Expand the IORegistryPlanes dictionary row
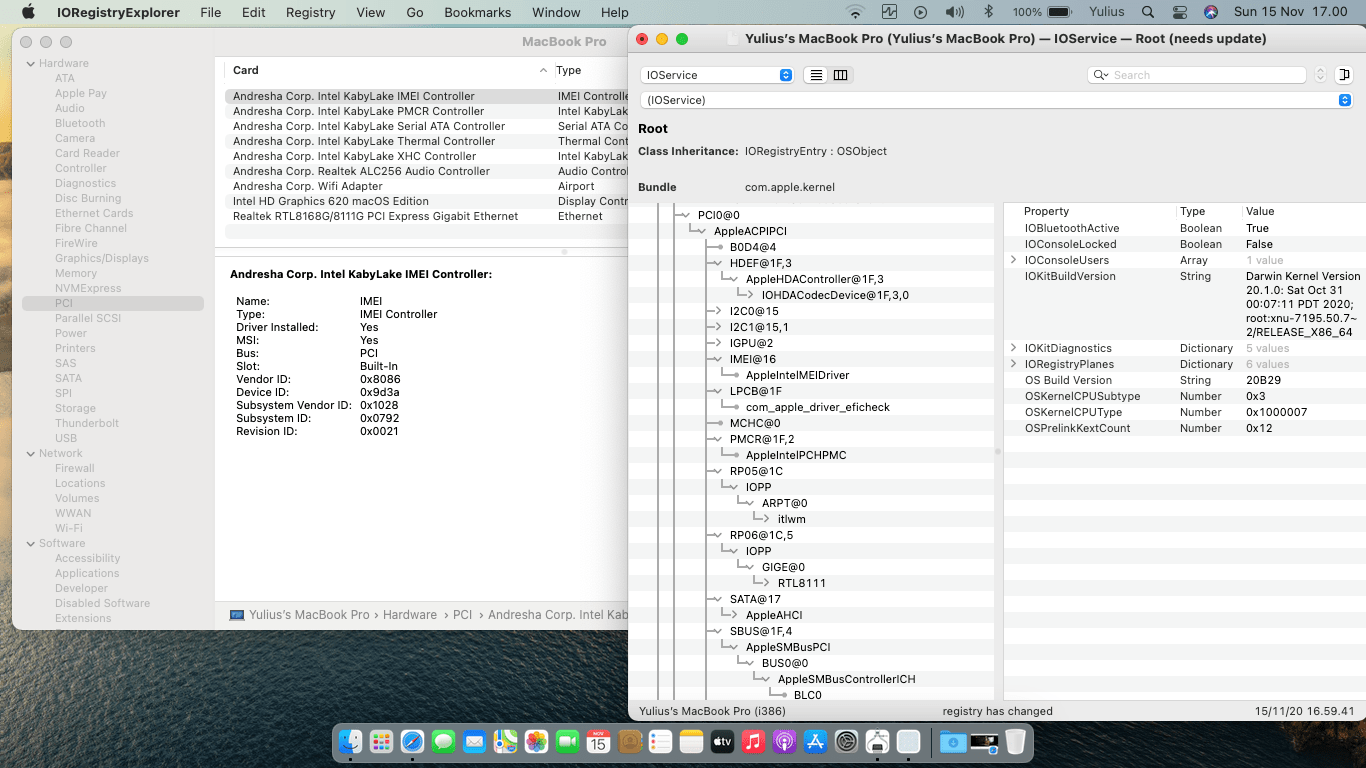The image size is (1366, 768). click(1013, 364)
